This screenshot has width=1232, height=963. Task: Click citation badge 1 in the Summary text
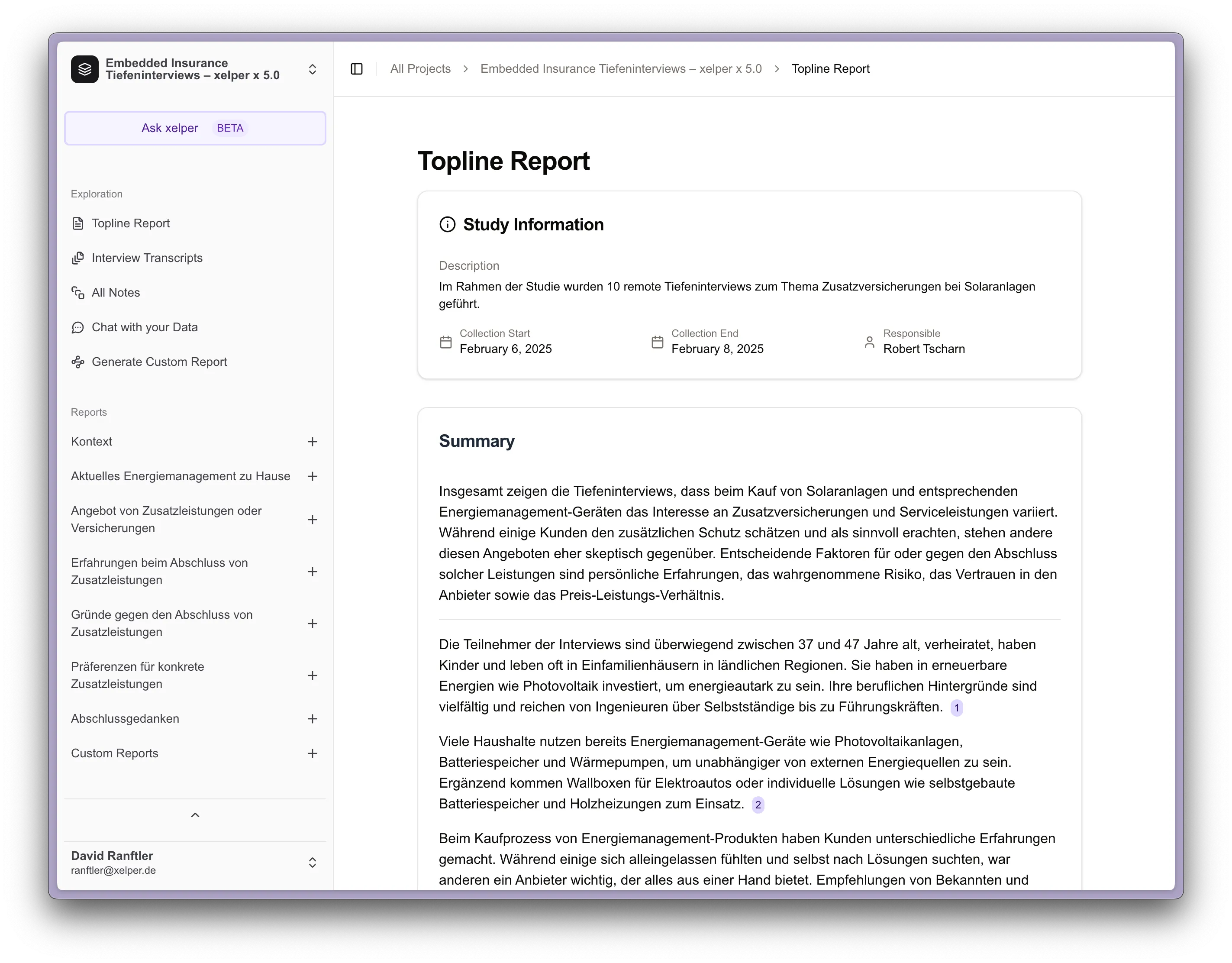tap(957, 708)
